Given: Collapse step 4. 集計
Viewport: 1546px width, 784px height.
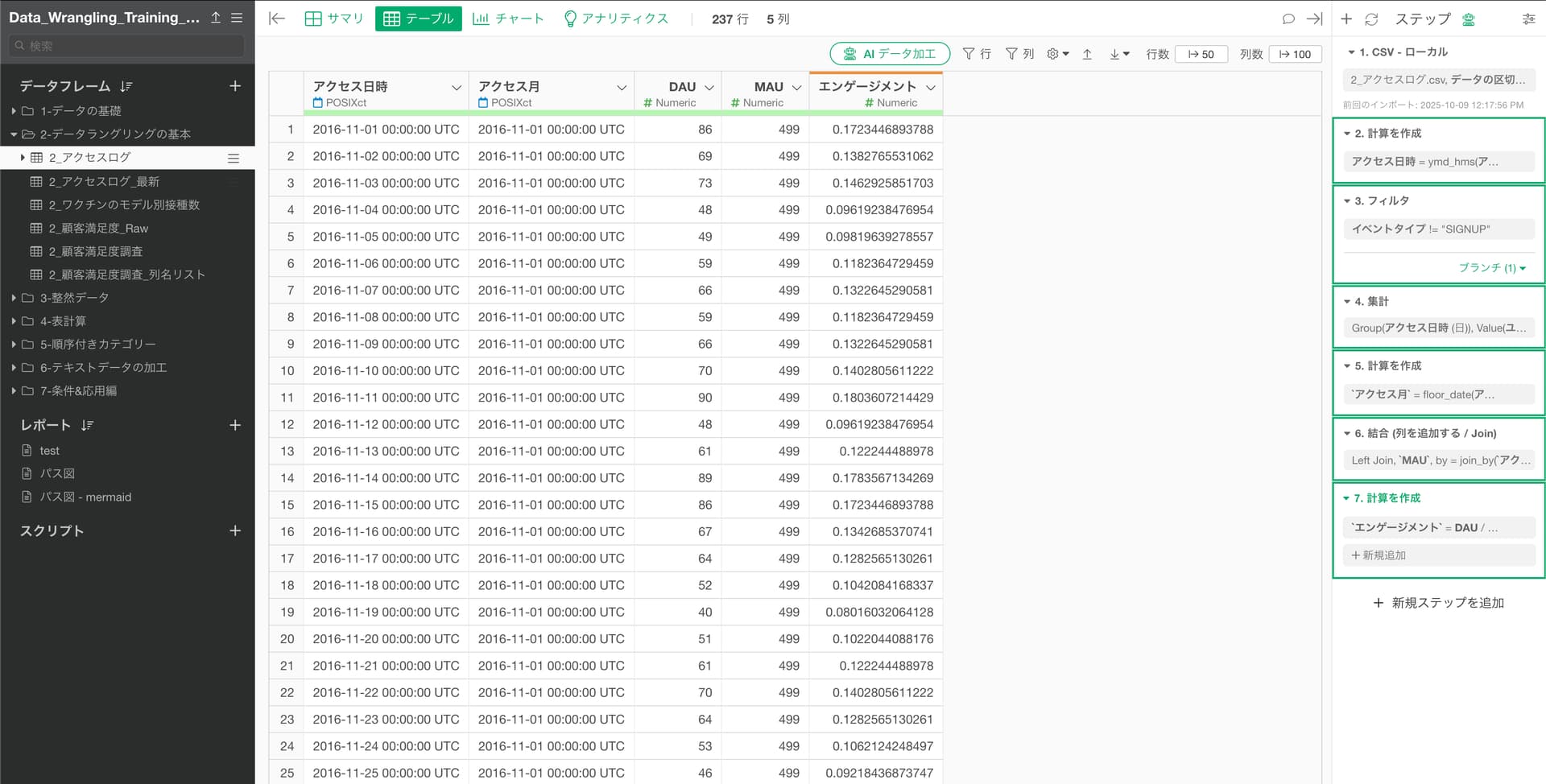Looking at the screenshot, I should (1346, 302).
